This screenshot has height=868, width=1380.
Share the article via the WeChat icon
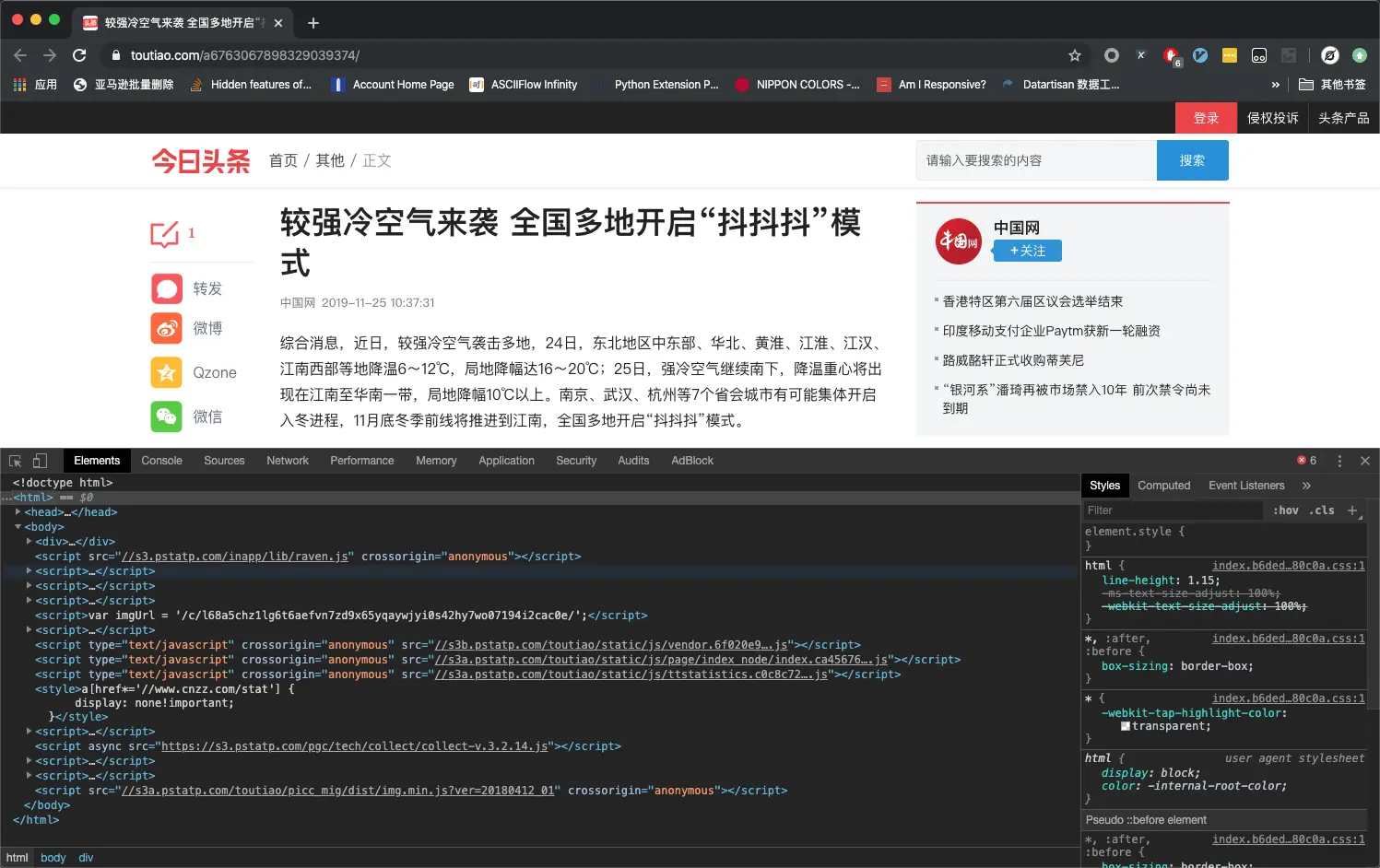[167, 416]
